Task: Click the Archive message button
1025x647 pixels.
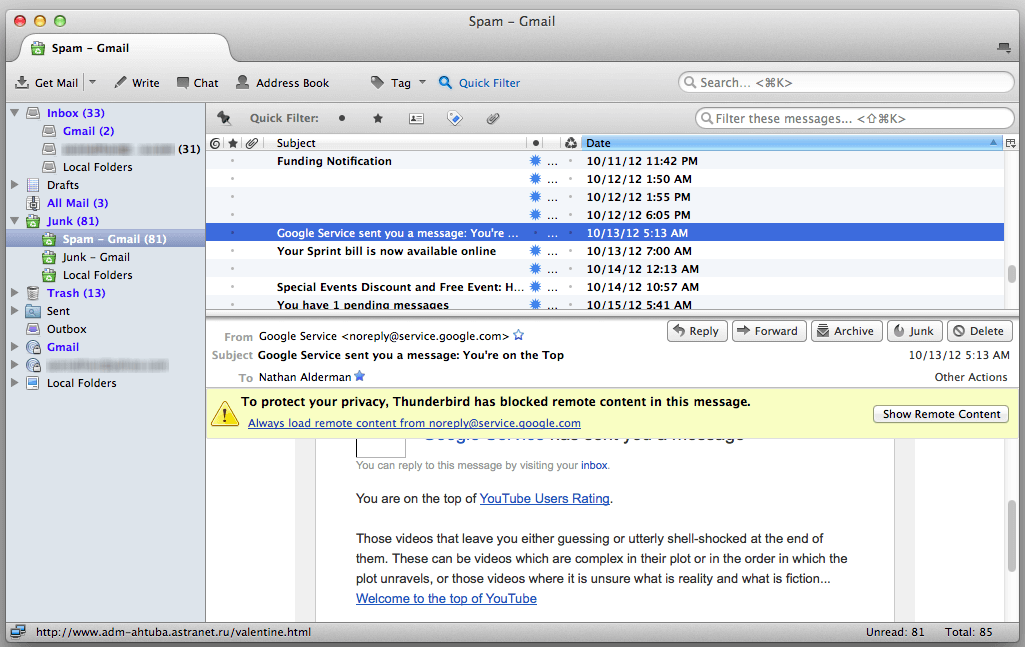Action: (x=844, y=331)
